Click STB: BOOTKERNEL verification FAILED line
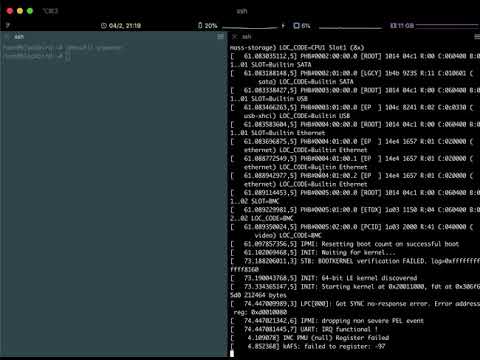This screenshot has width=480, height=360. 355,261
